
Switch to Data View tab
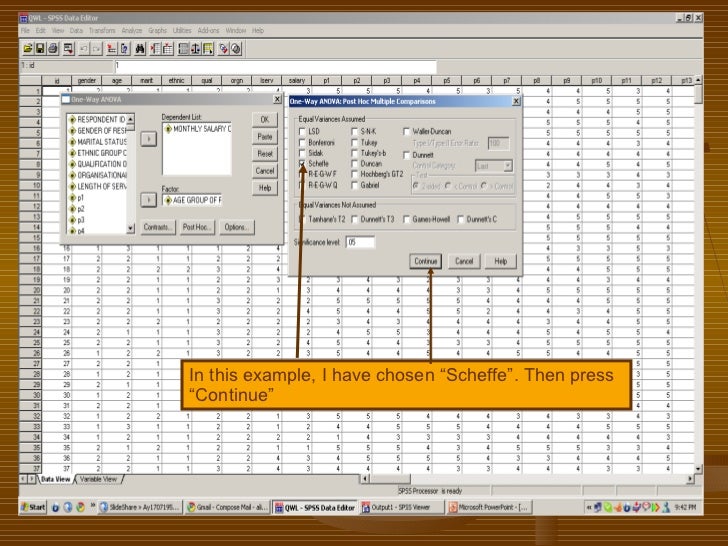pyautogui.click(x=56, y=479)
